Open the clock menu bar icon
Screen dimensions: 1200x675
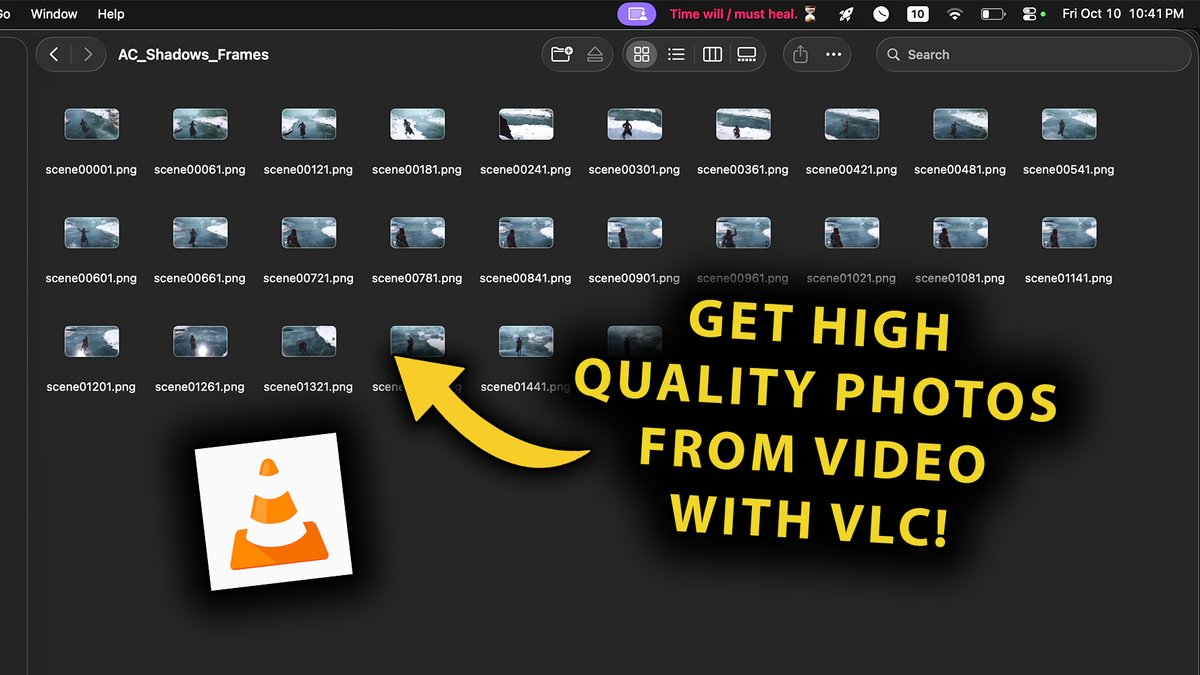pos(881,14)
